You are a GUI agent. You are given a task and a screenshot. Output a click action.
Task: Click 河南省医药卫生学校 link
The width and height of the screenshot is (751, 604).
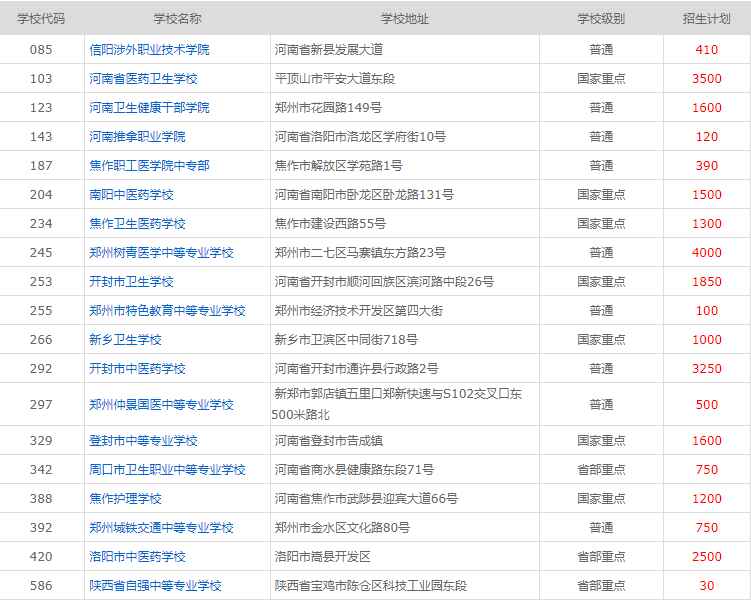pos(143,78)
